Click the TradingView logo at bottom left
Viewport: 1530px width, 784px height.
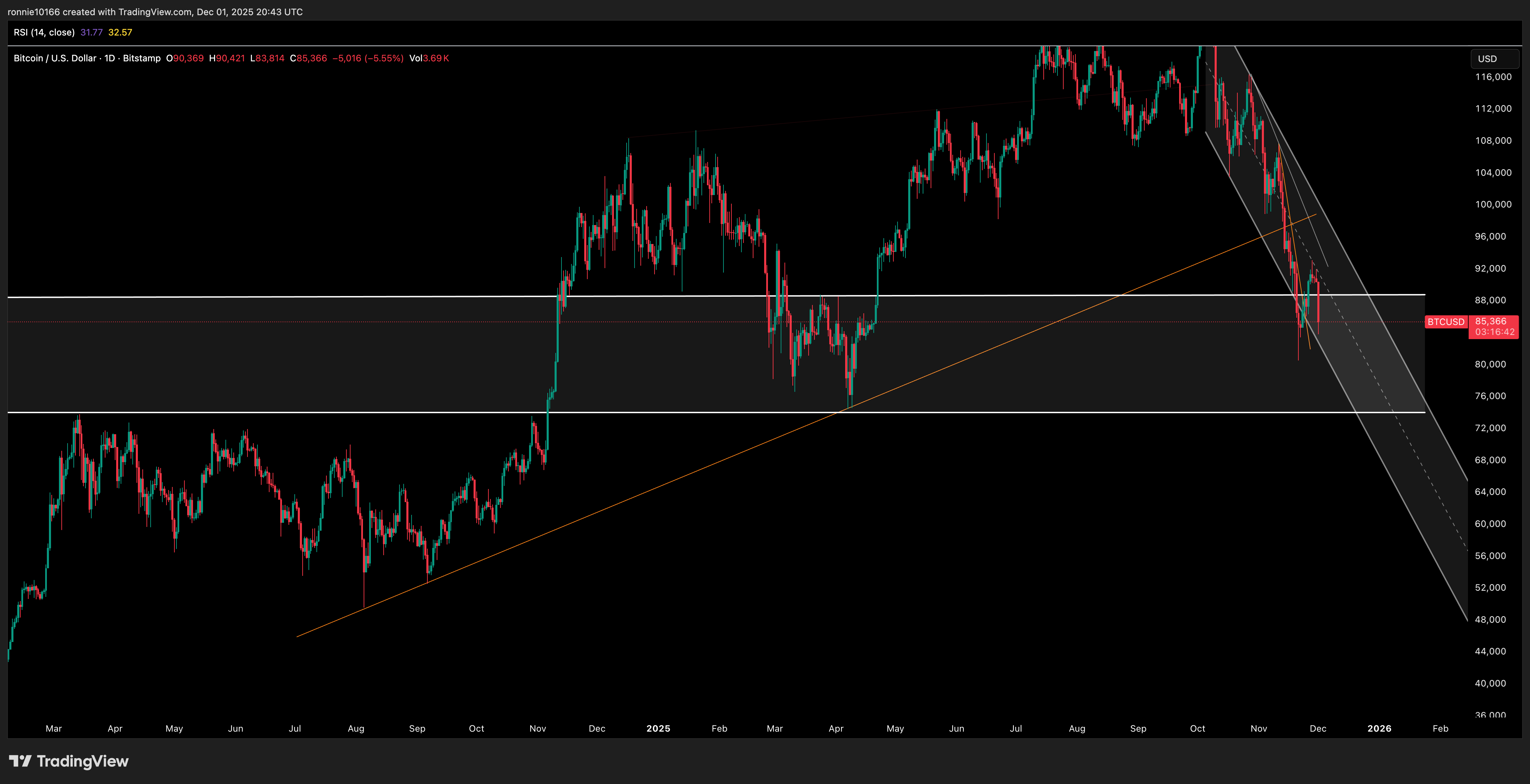(68, 762)
